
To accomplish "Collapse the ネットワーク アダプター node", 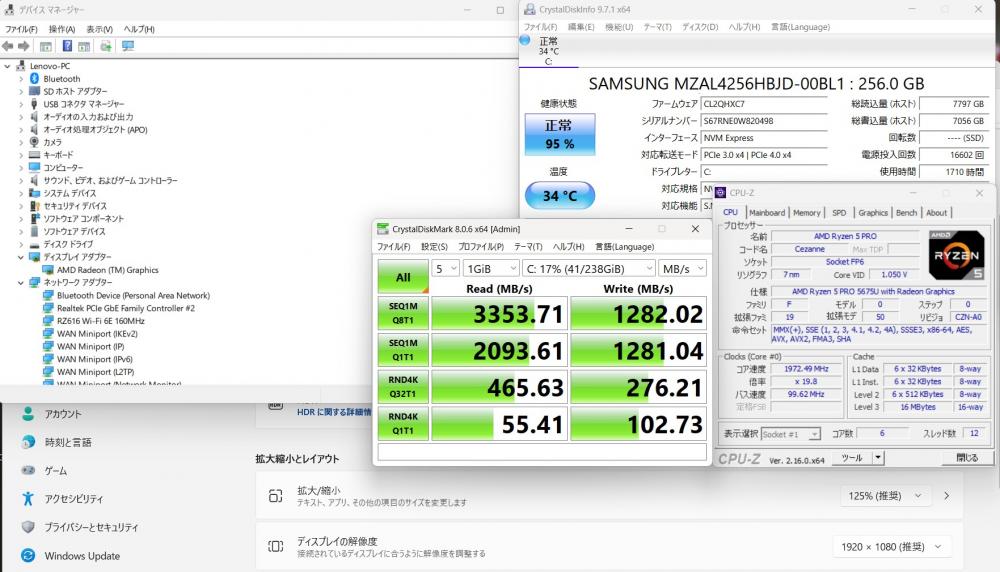I will pos(20,282).
